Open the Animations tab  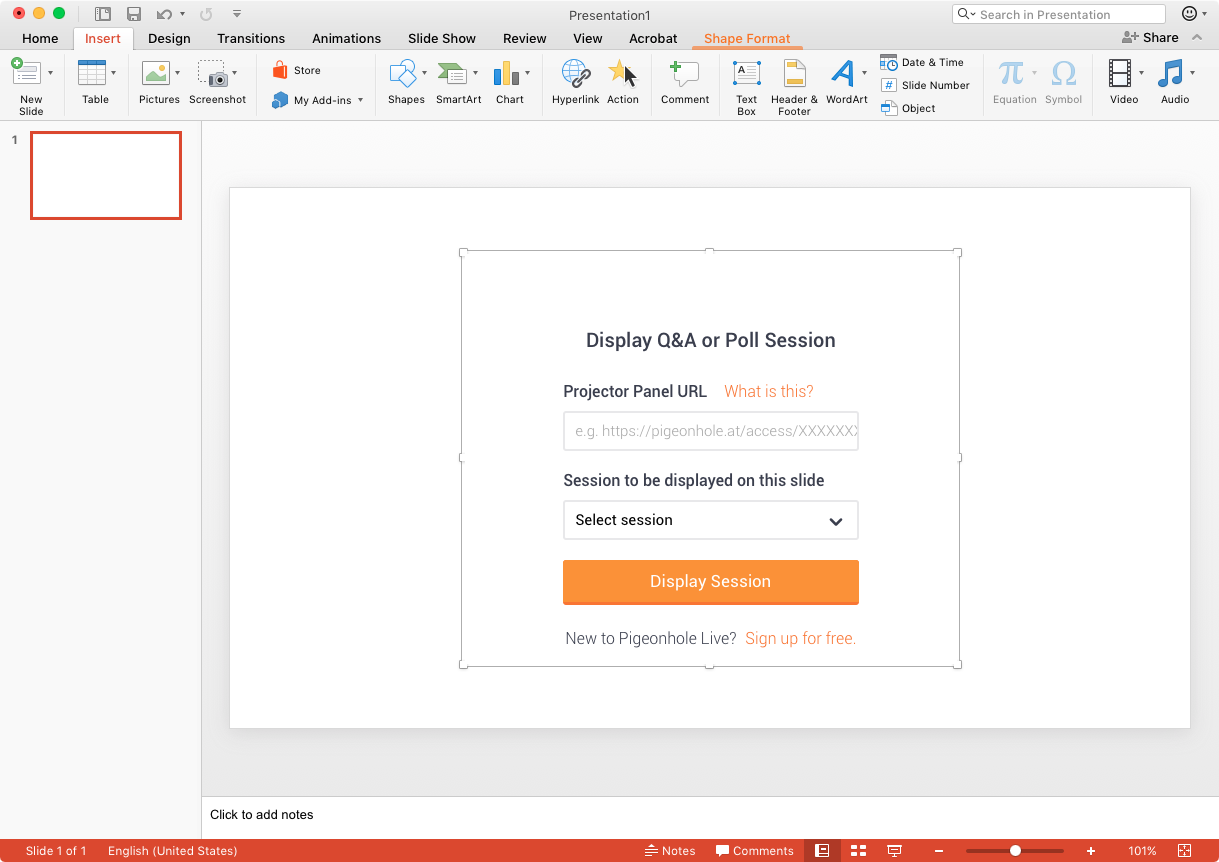pos(346,38)
